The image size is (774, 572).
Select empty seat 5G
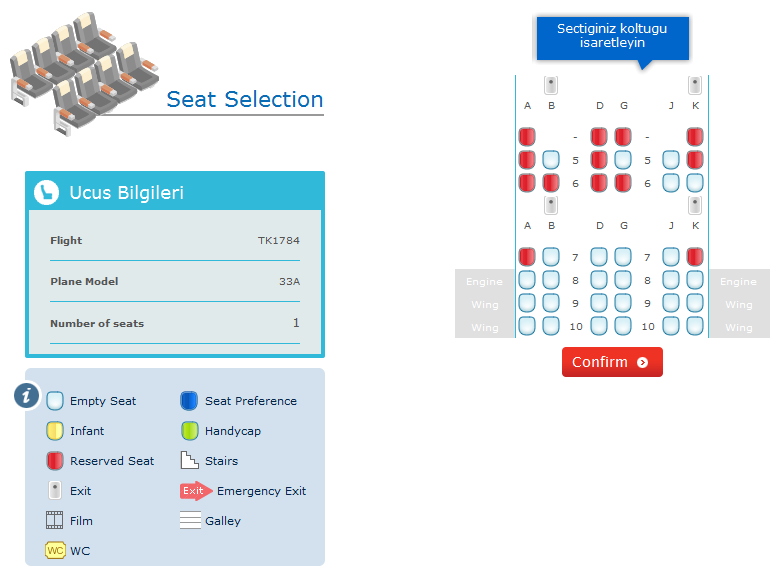coord(623,160)
